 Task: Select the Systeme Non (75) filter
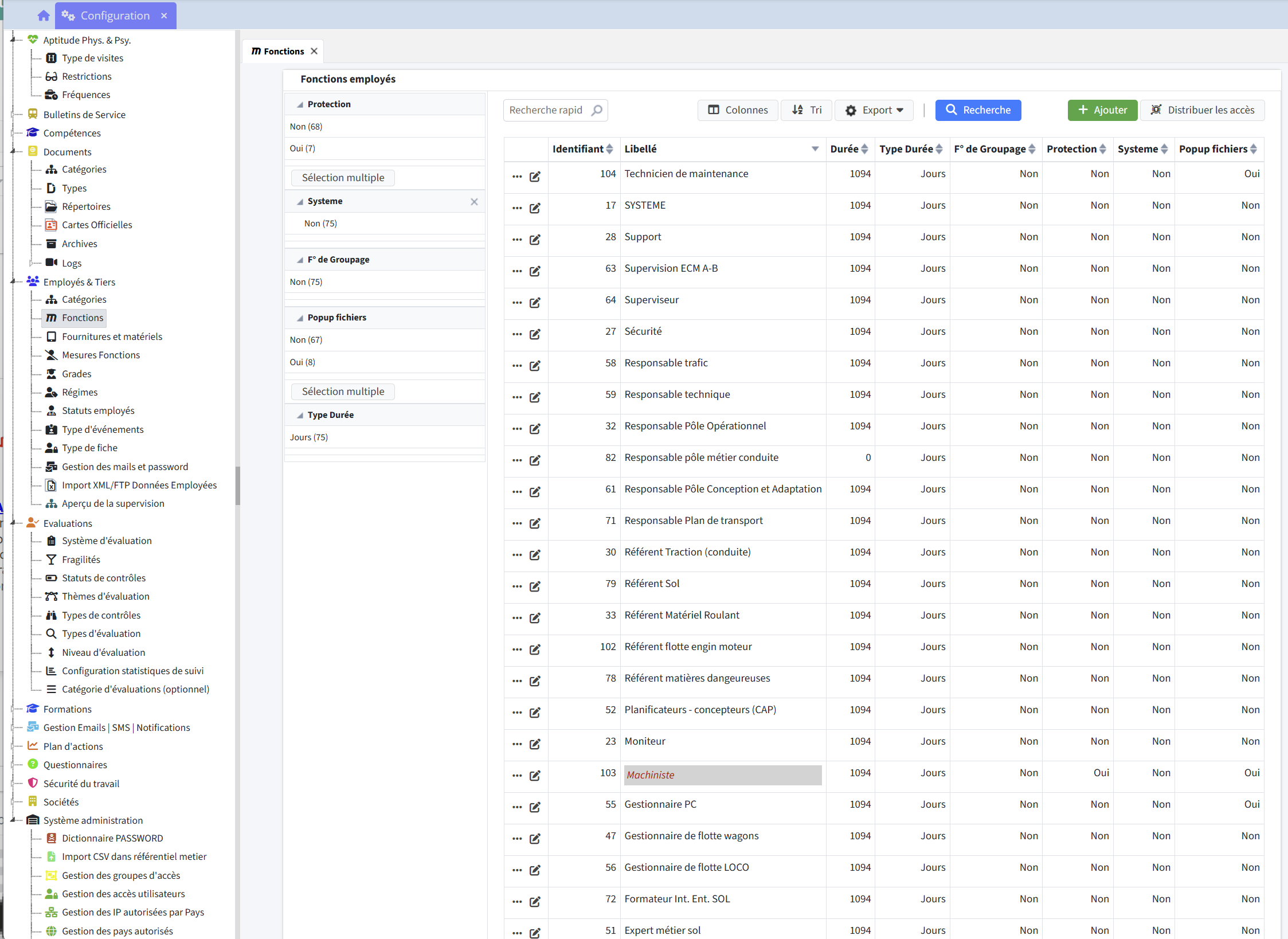pyautogui.click(x=320, y=223)
